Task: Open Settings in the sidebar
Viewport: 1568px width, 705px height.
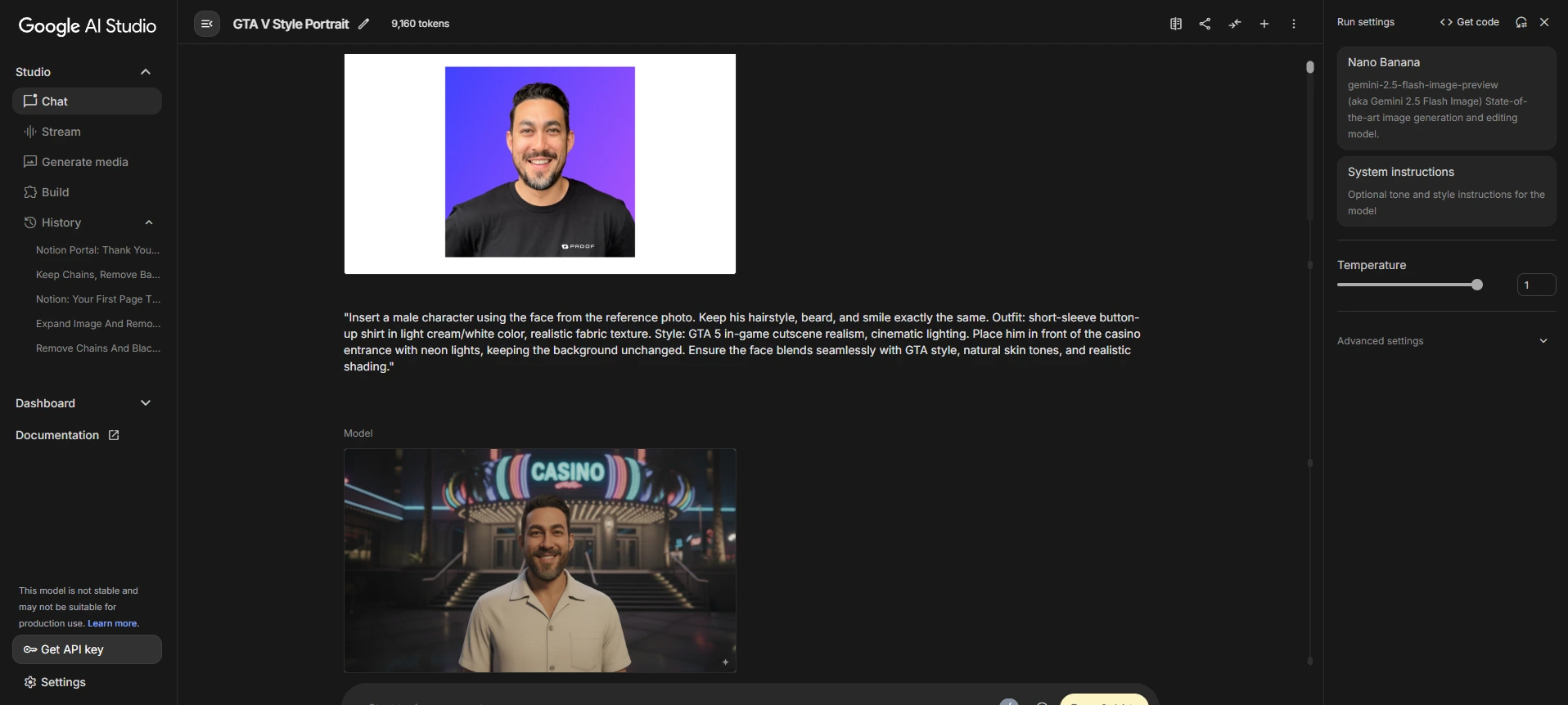Action: [x=55, y=682]
